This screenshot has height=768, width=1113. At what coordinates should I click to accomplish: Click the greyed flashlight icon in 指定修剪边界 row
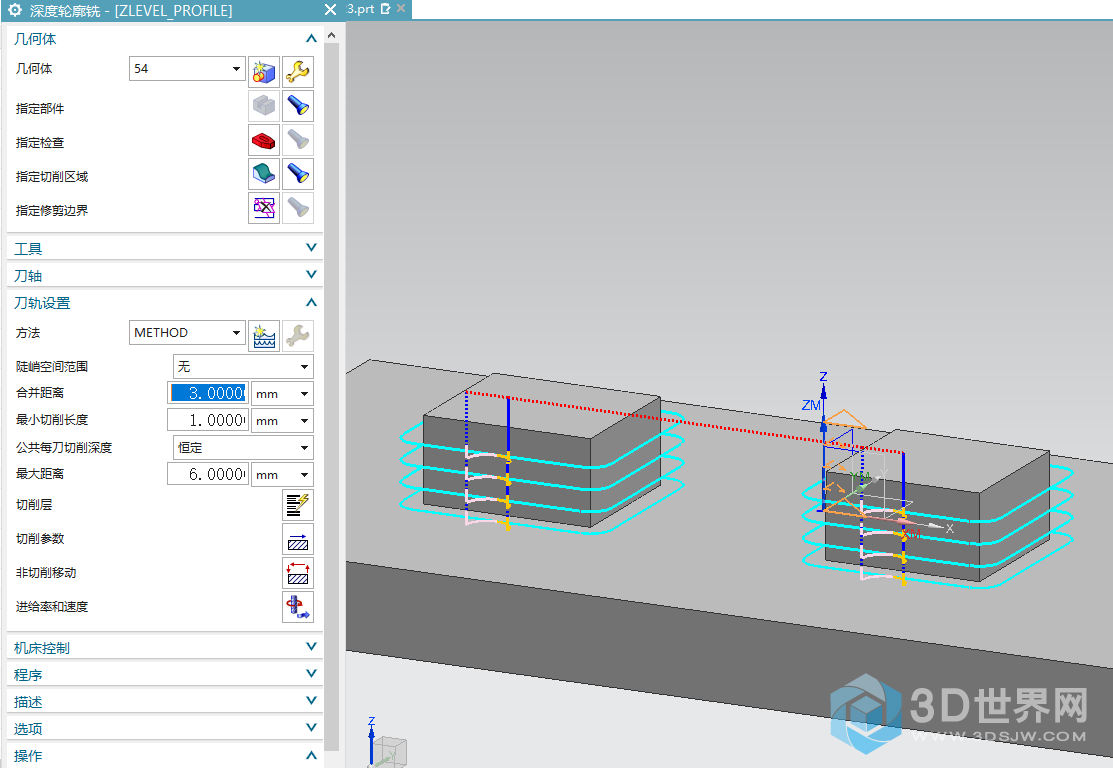point(298,208)
